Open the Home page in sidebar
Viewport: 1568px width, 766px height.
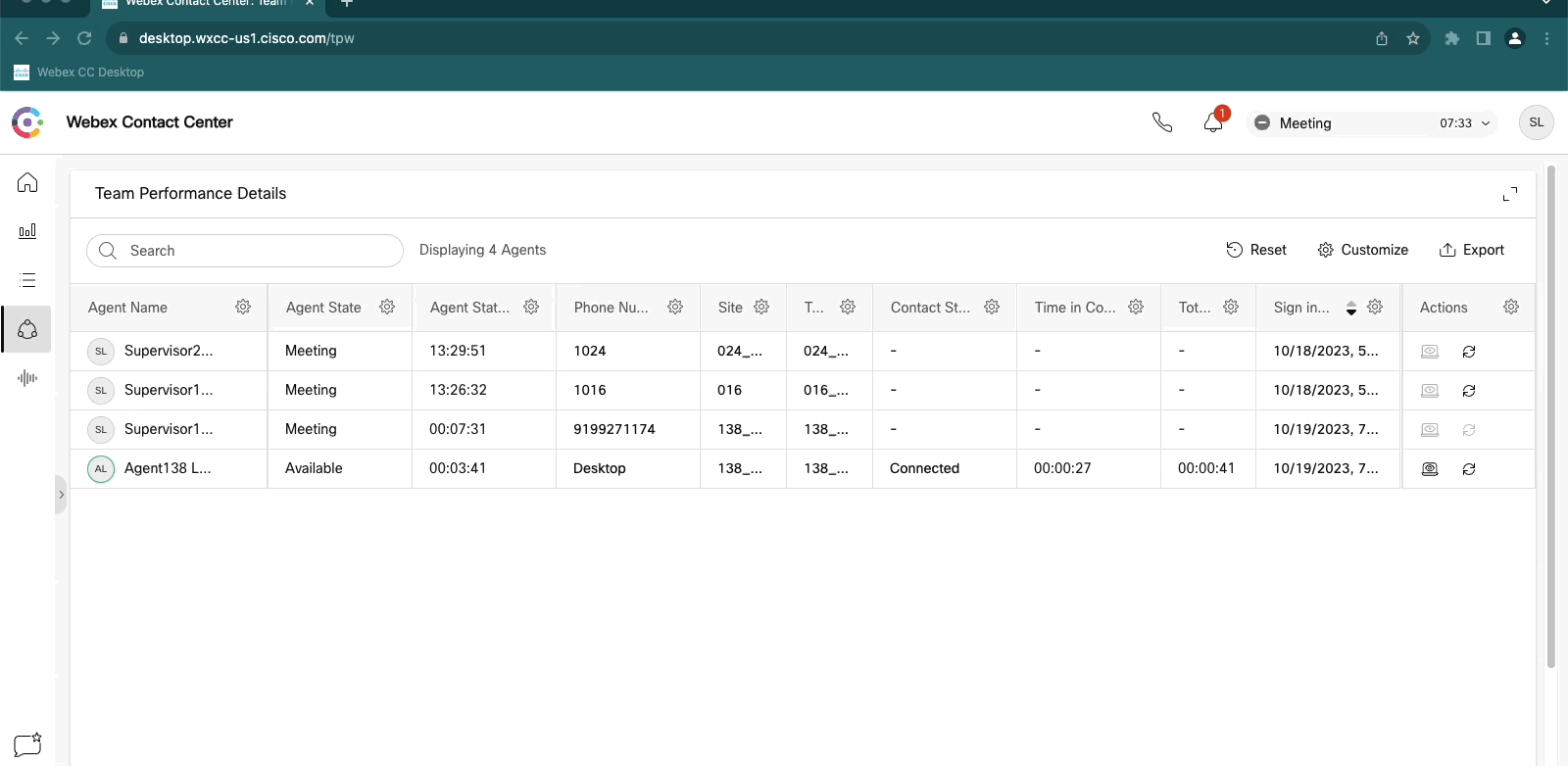[x=27, y=183]
